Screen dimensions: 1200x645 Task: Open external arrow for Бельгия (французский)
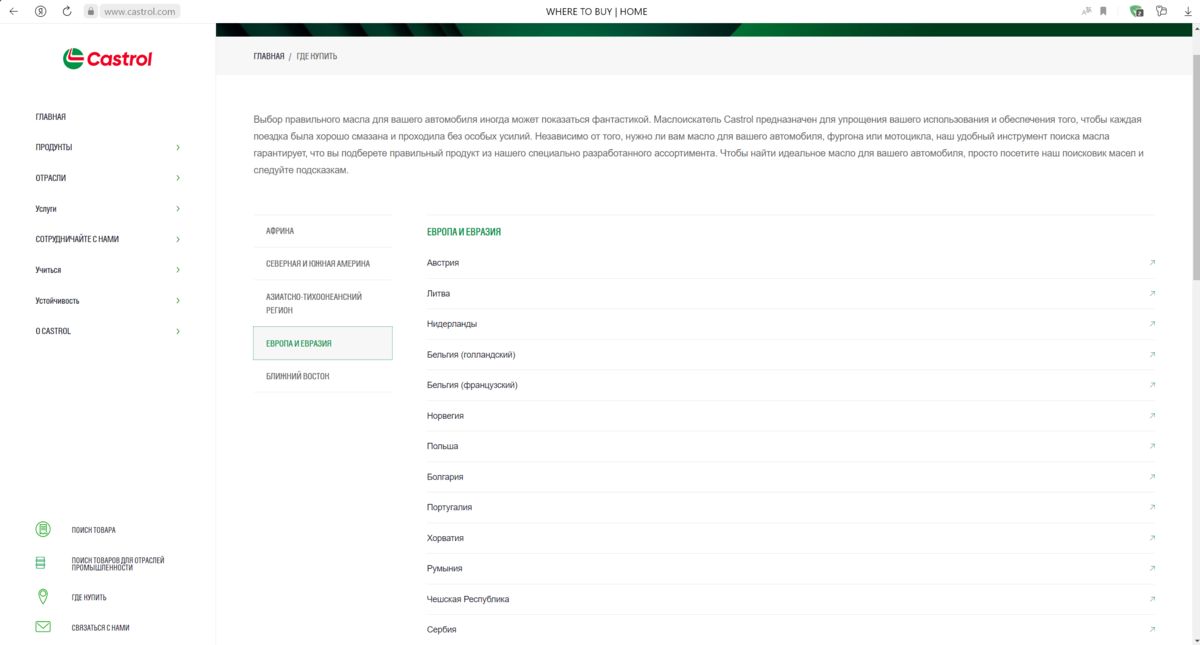coord(1152,385)
